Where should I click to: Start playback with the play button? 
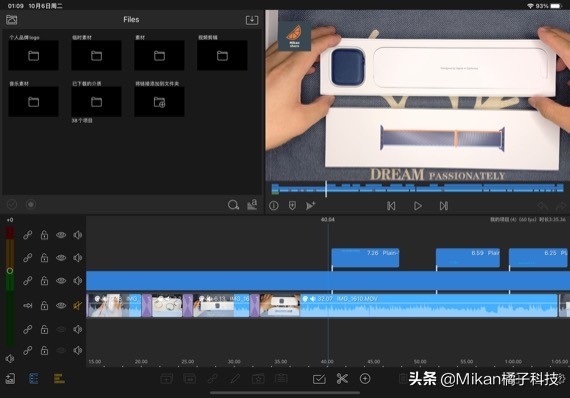click(x=418, y=206)
